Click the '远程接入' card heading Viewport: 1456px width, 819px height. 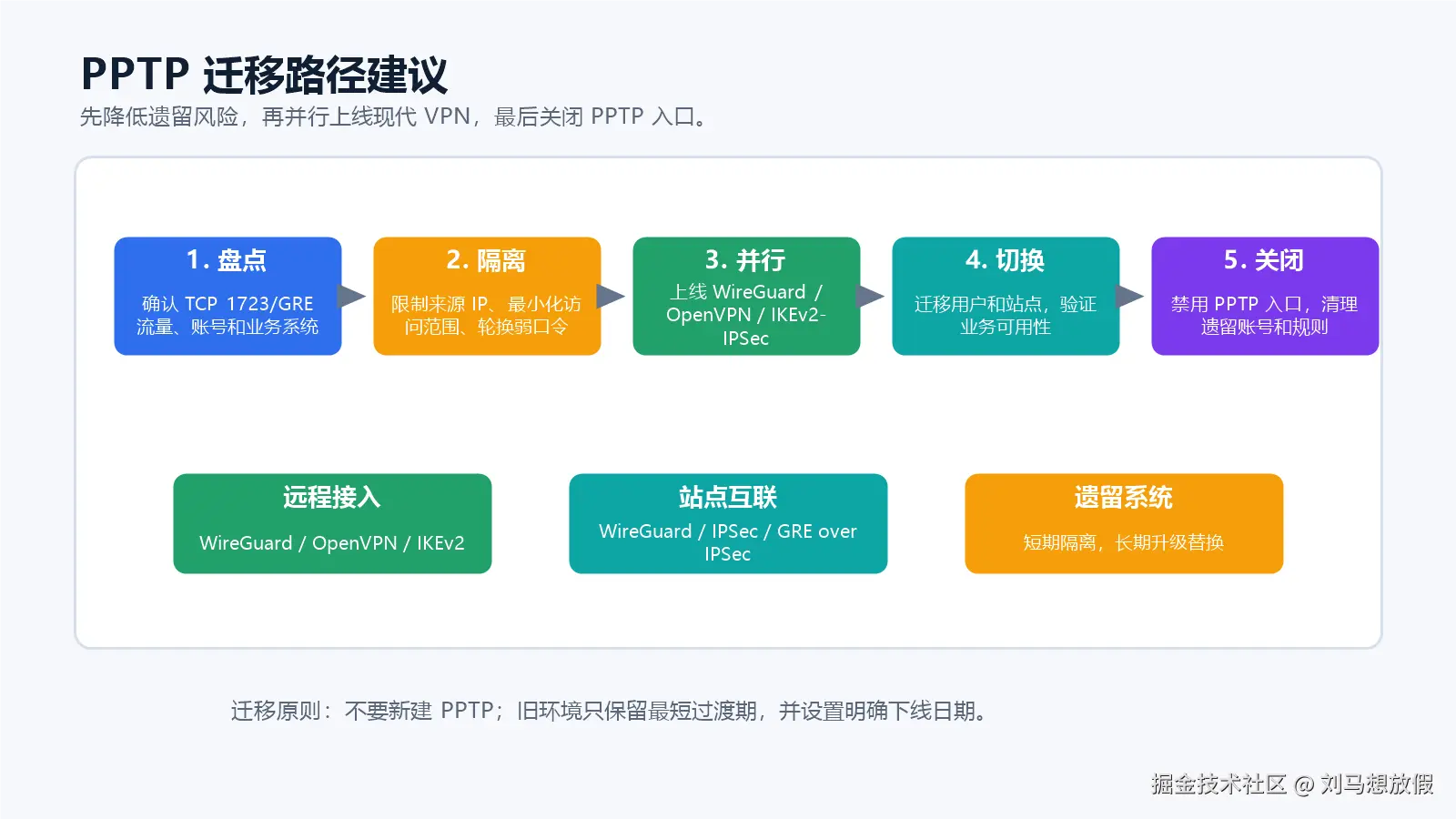coord(332,497)
